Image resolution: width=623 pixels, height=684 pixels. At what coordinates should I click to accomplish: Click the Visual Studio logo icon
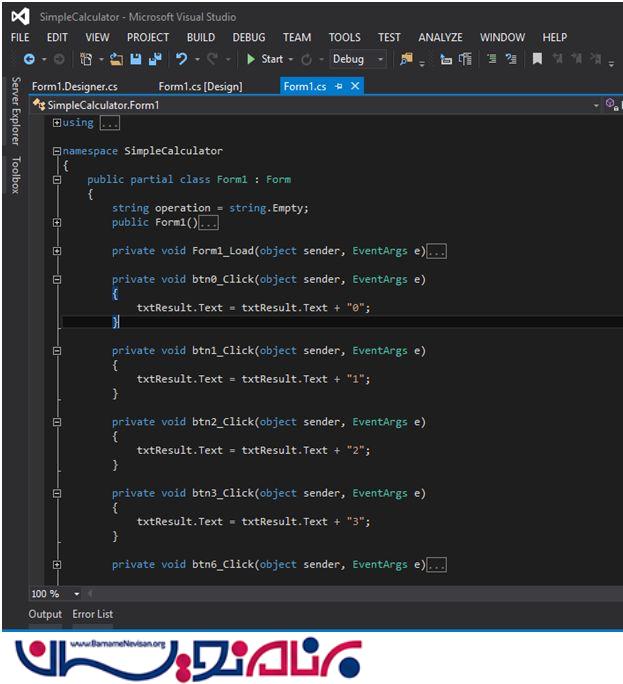pyautogui.click(x=21, y=17)
